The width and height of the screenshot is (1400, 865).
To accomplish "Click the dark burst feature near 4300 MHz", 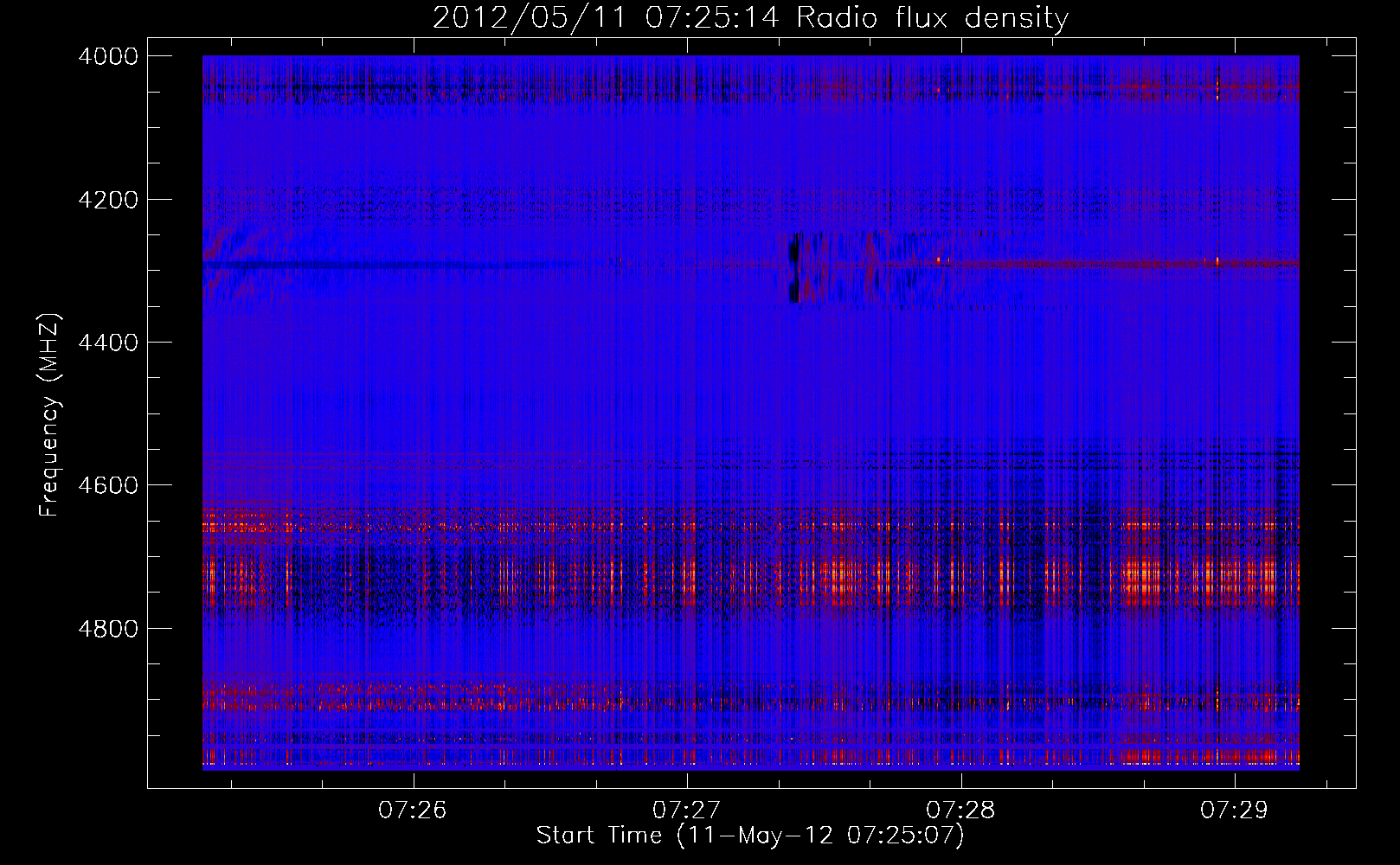I will (x=794, y=267).
